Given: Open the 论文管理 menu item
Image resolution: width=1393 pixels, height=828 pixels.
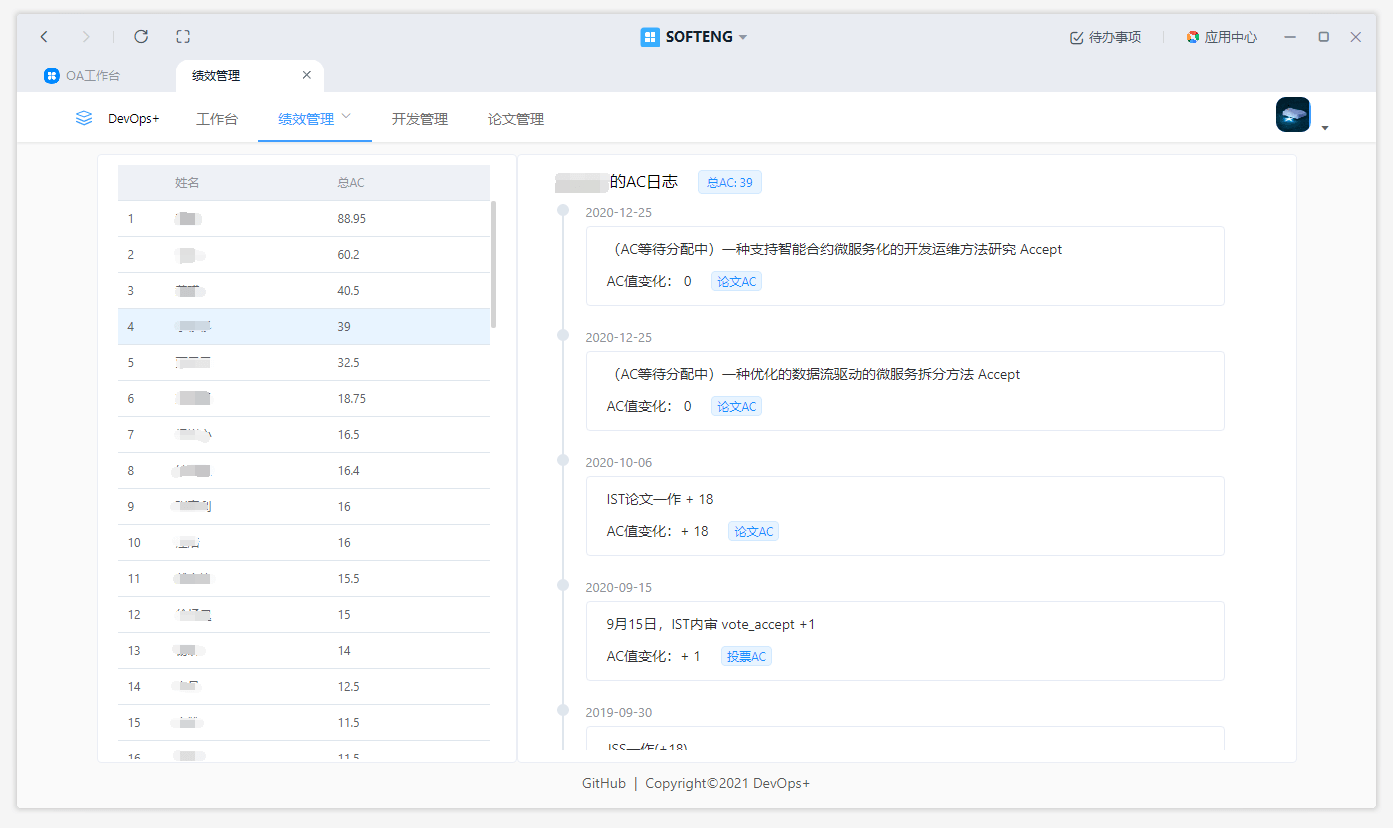Looking at the screenshot, I should (x=516, y=119).
